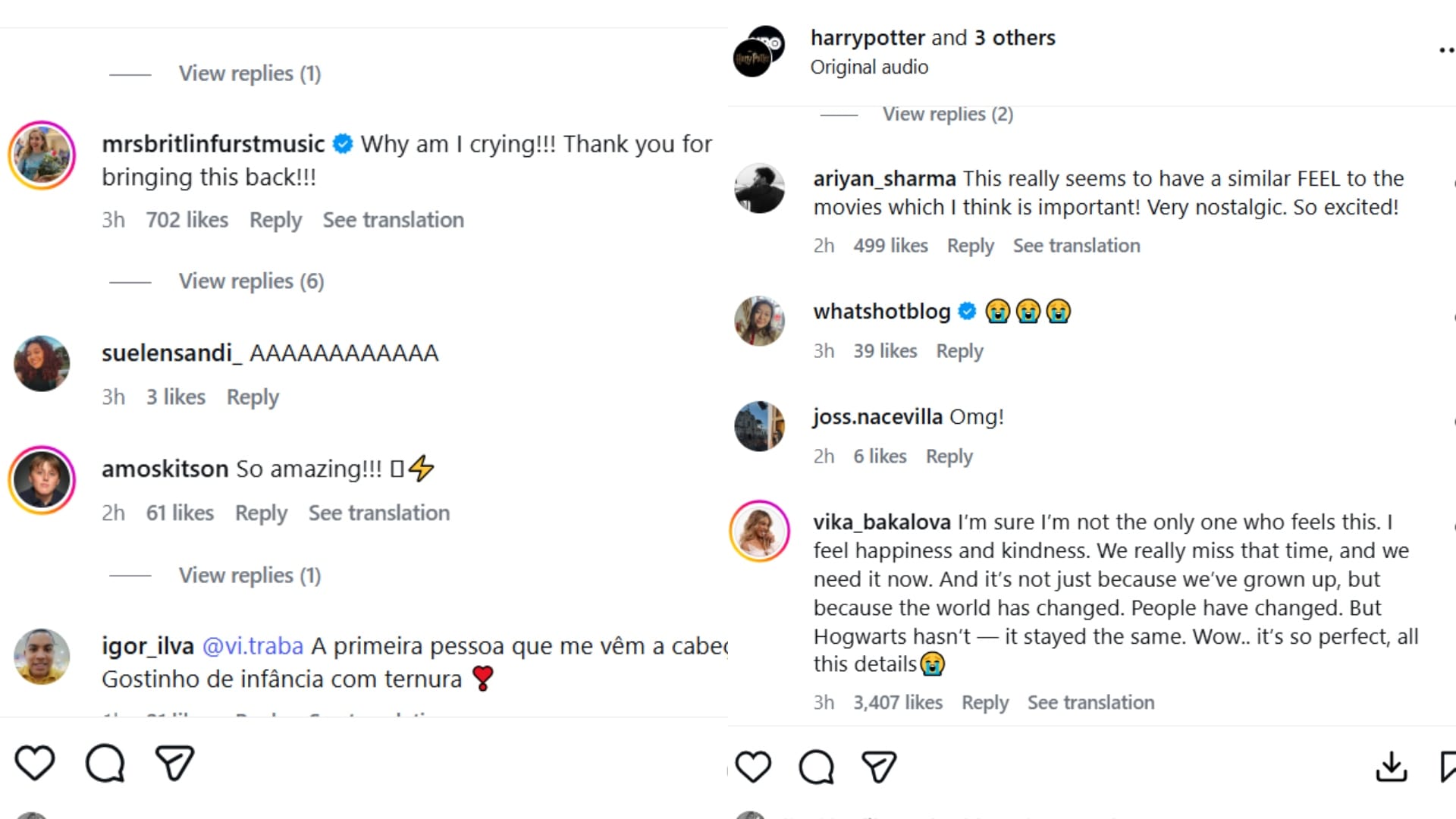1456x819 pixels.
Task: Open harrypotter account from the post header
Action: 868,38
